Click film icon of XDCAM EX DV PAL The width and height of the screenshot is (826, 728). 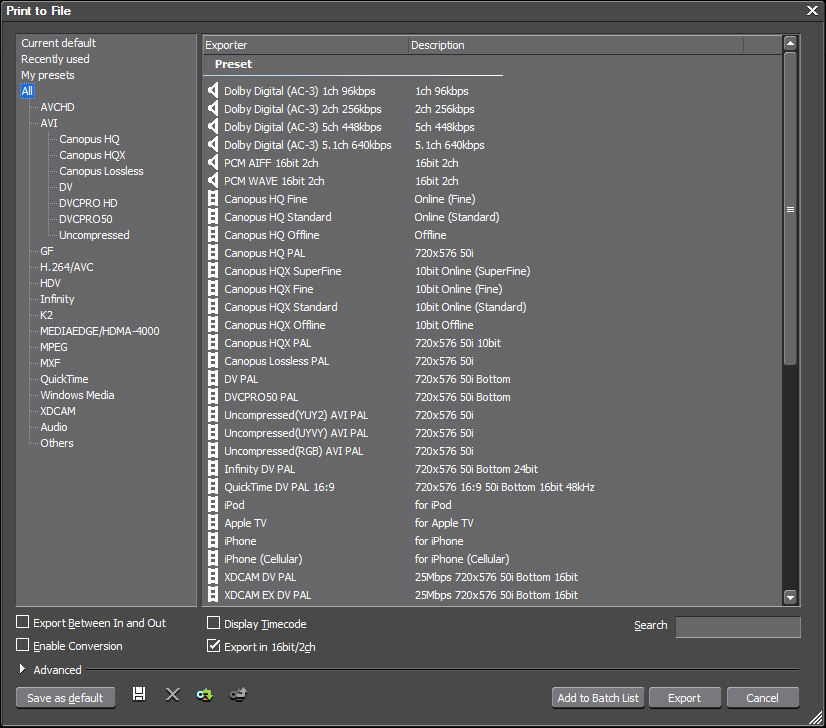[x=213, y=595]
